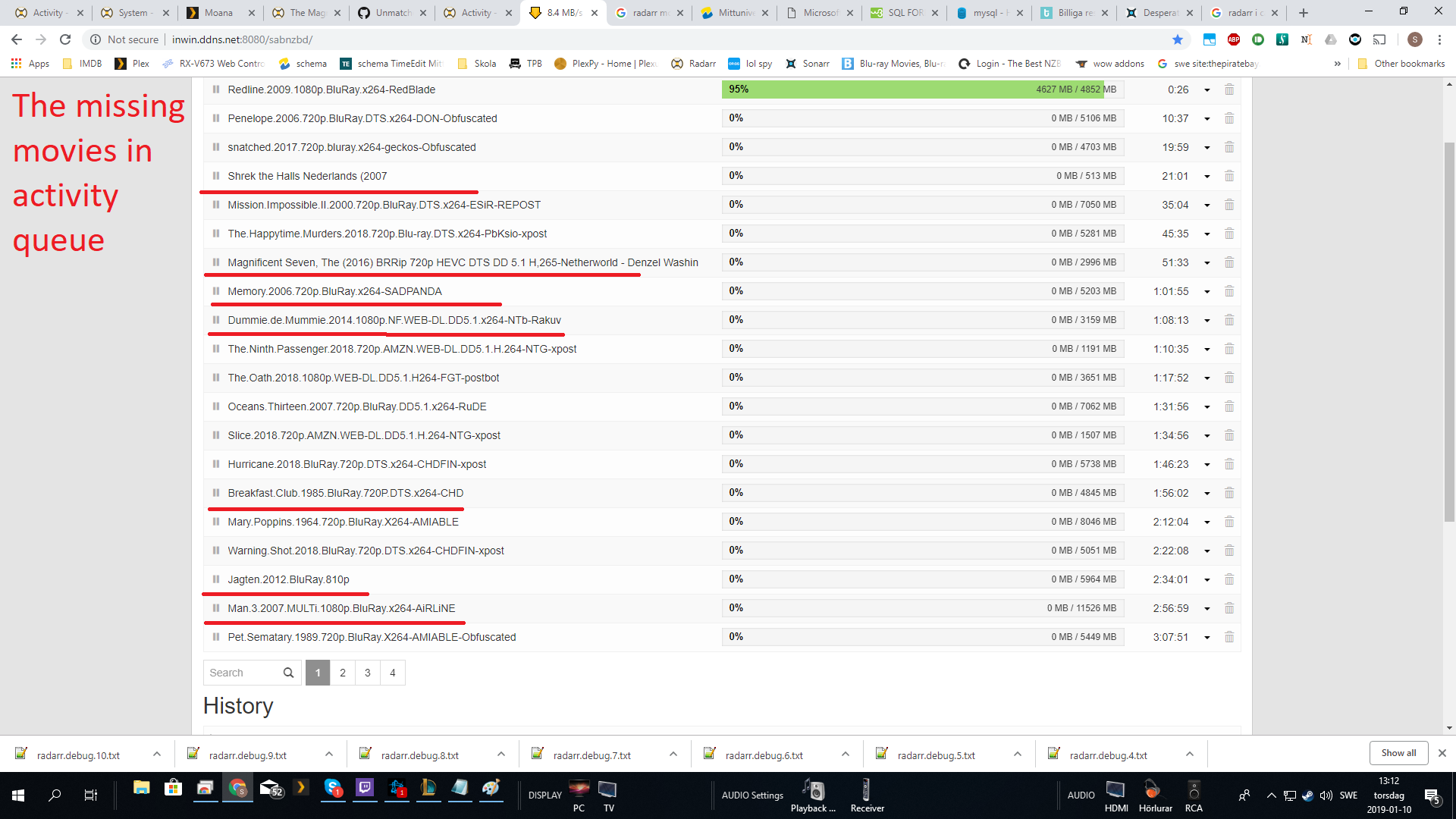Open the Twitch app in the taskbar
This screenshot has width=1456, height=819.
[365, 789]
